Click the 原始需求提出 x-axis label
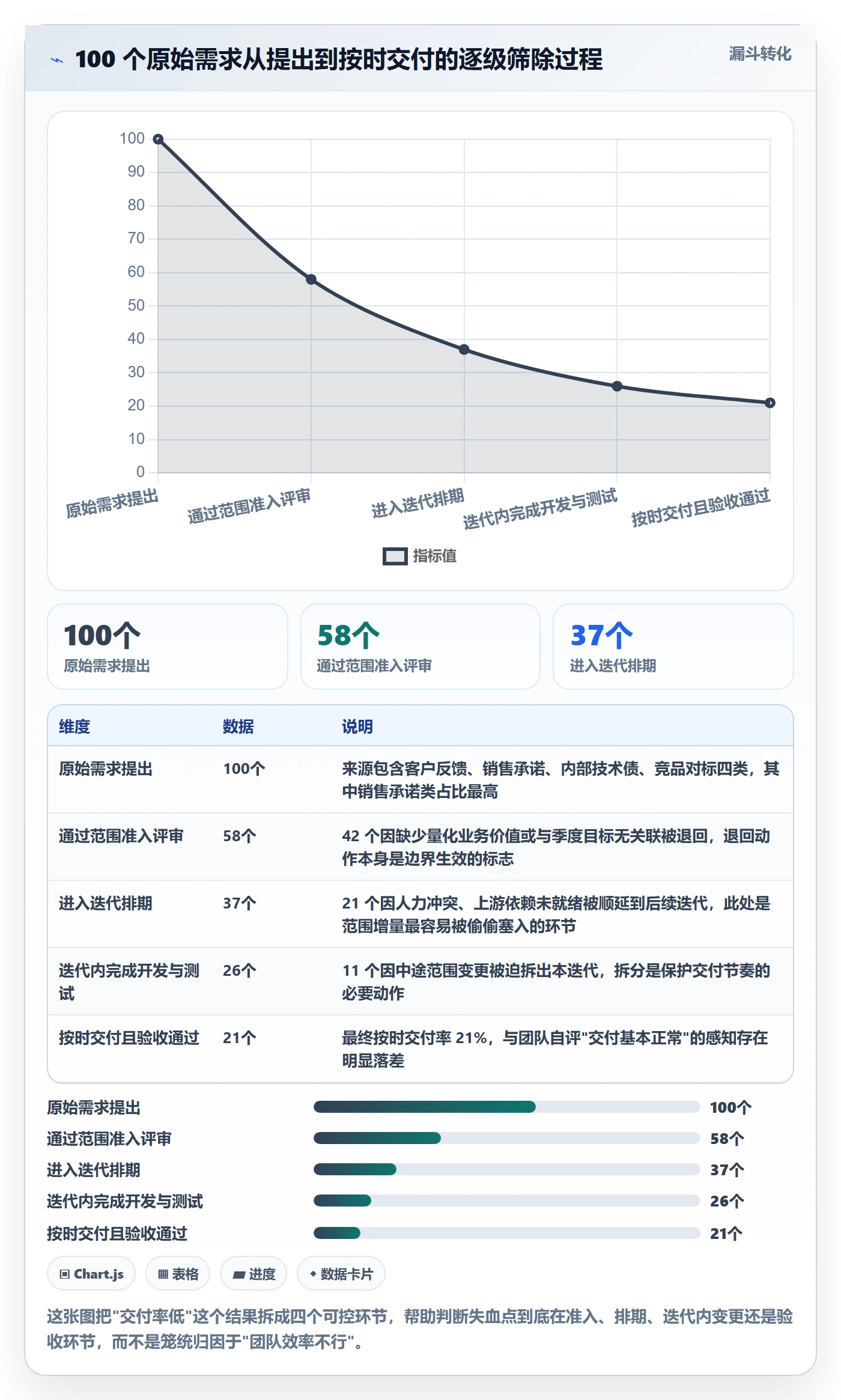 112,504
